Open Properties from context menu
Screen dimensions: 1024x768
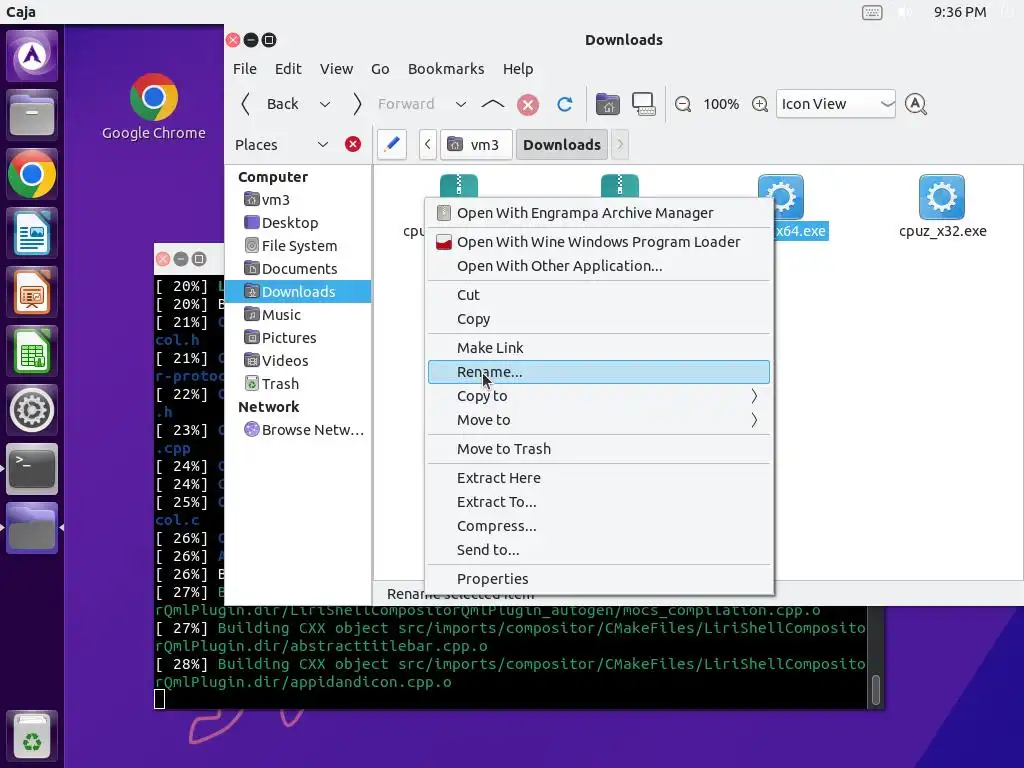coord(599,579)
